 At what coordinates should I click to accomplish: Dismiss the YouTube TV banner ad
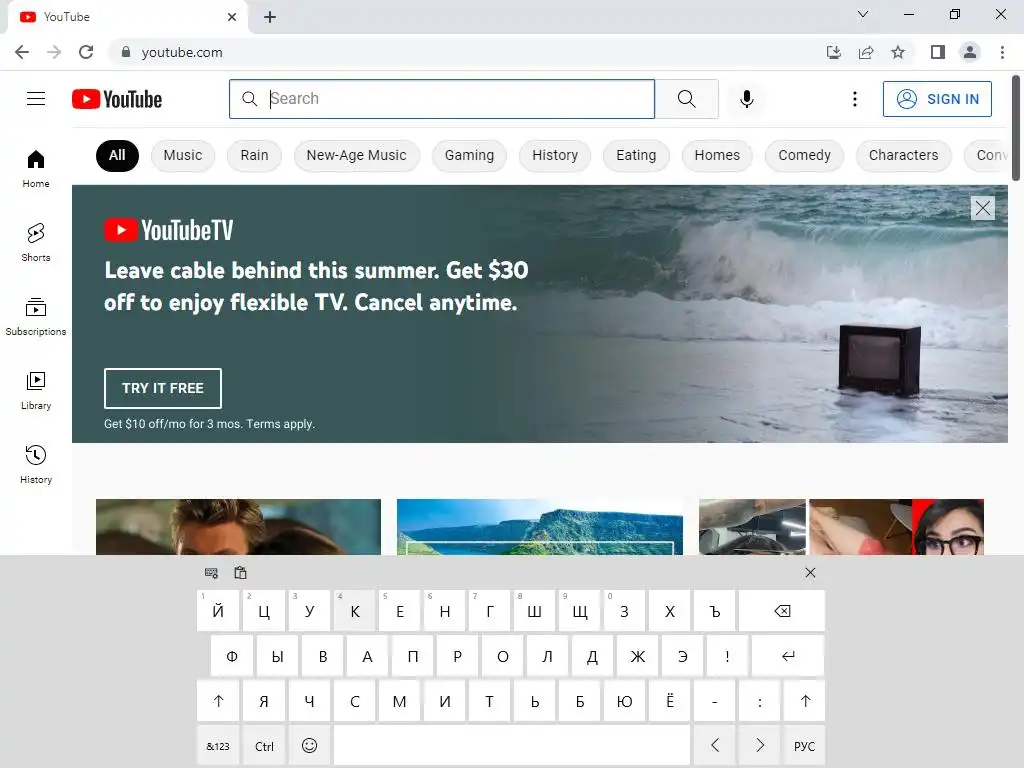982,208
